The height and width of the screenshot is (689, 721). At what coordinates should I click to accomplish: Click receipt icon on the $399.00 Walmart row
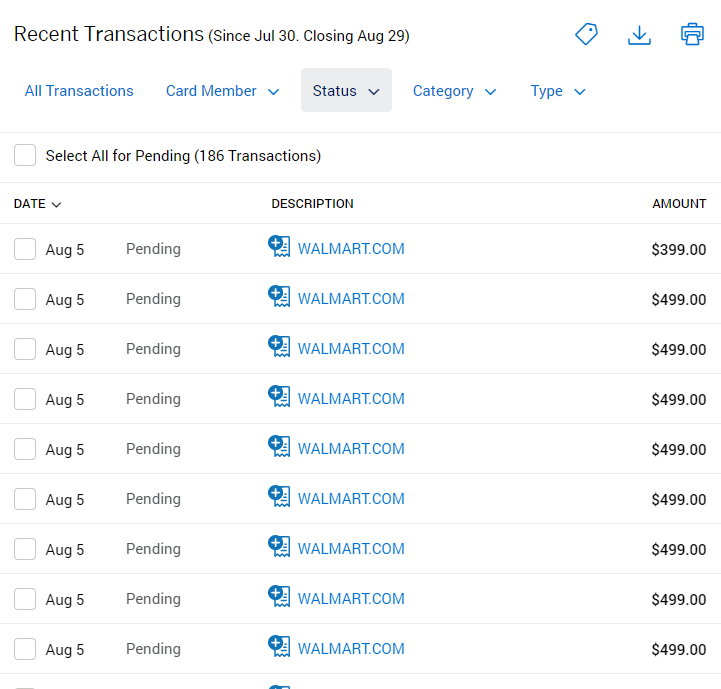279,247
